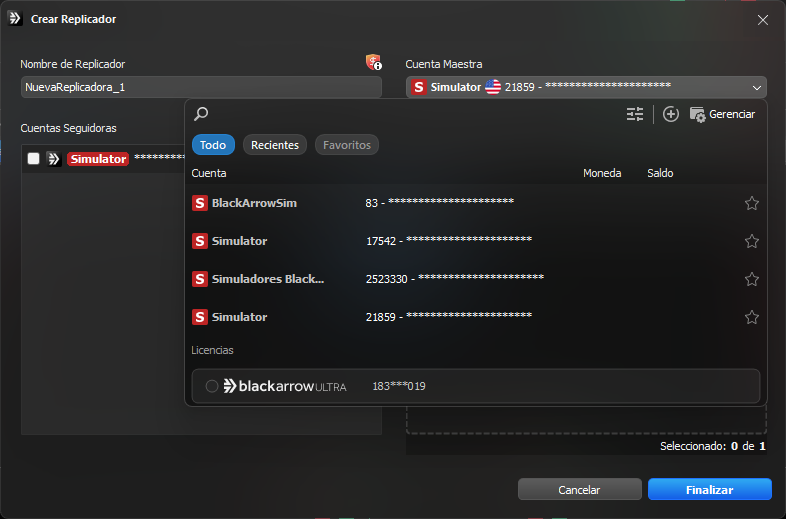Image resolution: width=786 pixels, height=519 pixels.
Task: Close the Crear Replicador dialog
Action: (x=762, y=20)
